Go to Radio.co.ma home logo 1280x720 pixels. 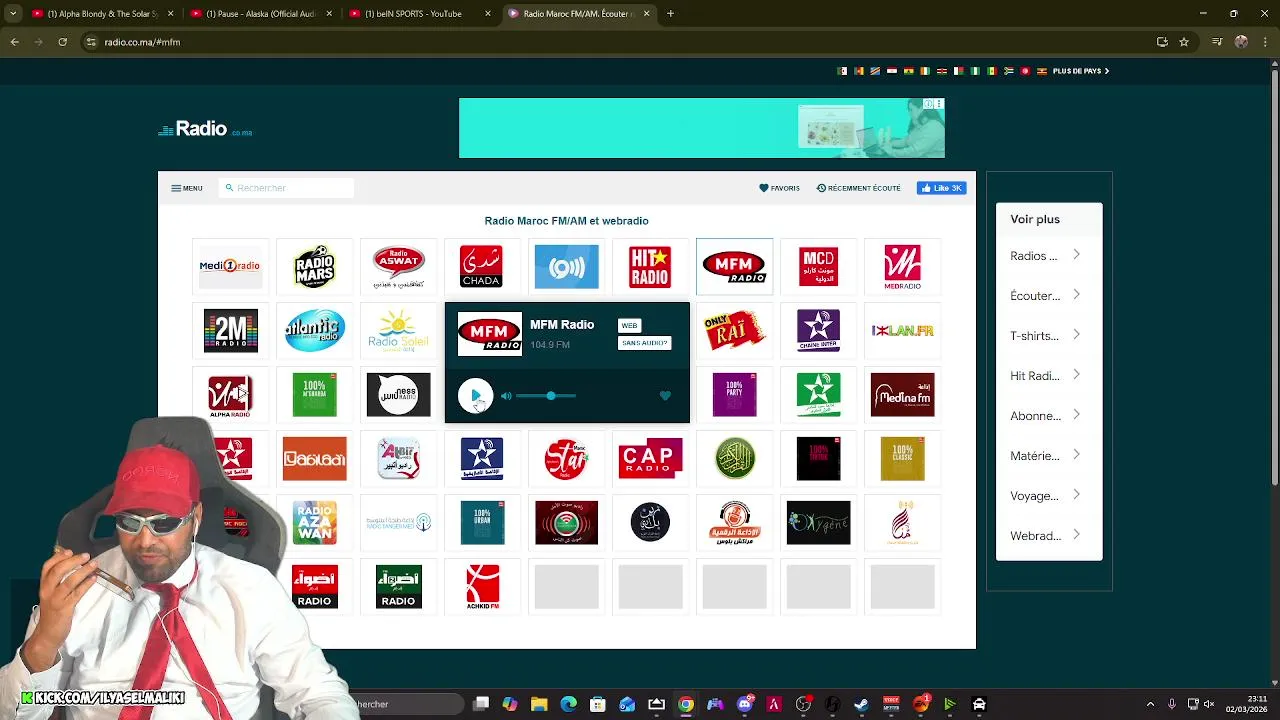click(205, 129)
